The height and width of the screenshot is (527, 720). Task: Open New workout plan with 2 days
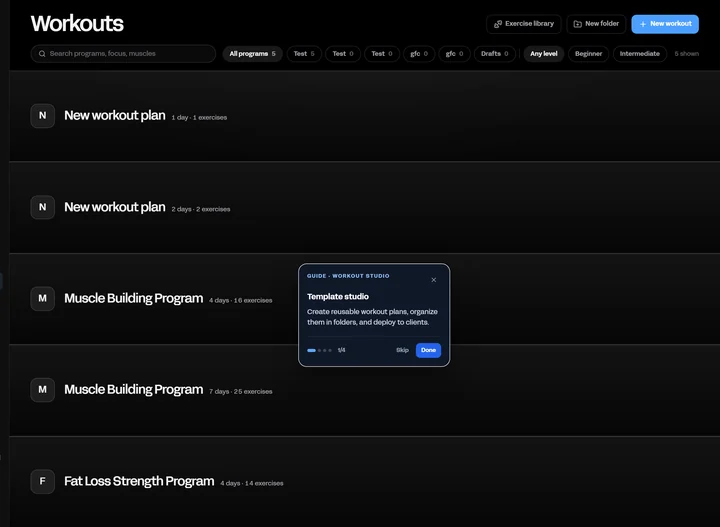pos(115,207)
